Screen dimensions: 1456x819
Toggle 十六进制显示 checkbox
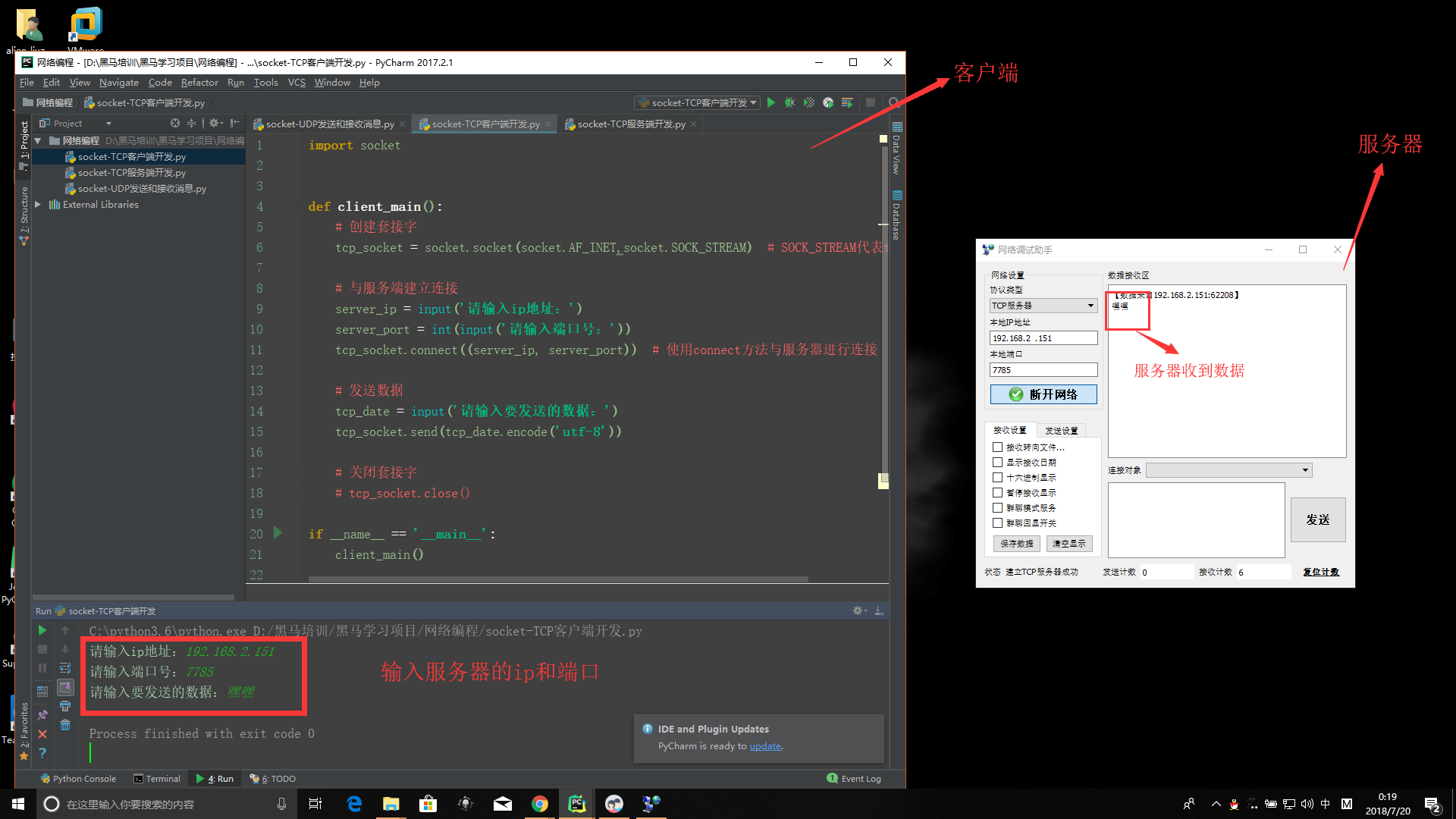coord(998,478)
